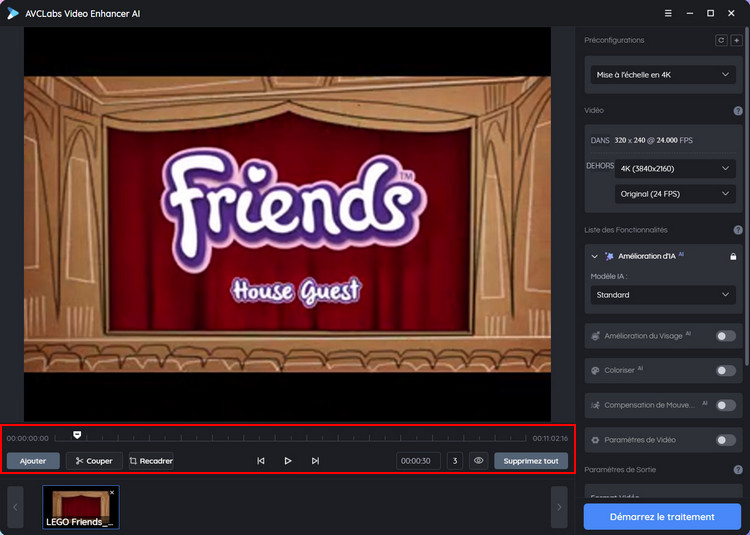Click the Amélioration d'IA sparkle icon

609,256
